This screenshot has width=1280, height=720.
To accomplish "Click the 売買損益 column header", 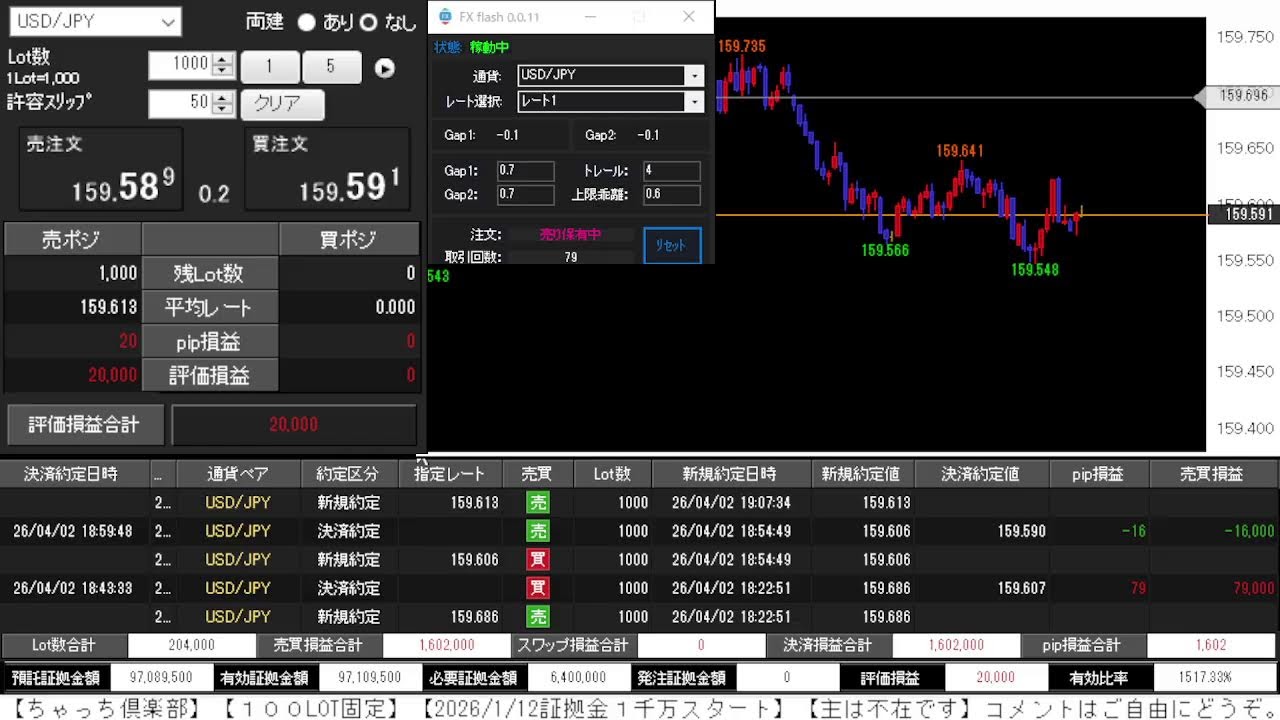I will [x=1213, y=474].
